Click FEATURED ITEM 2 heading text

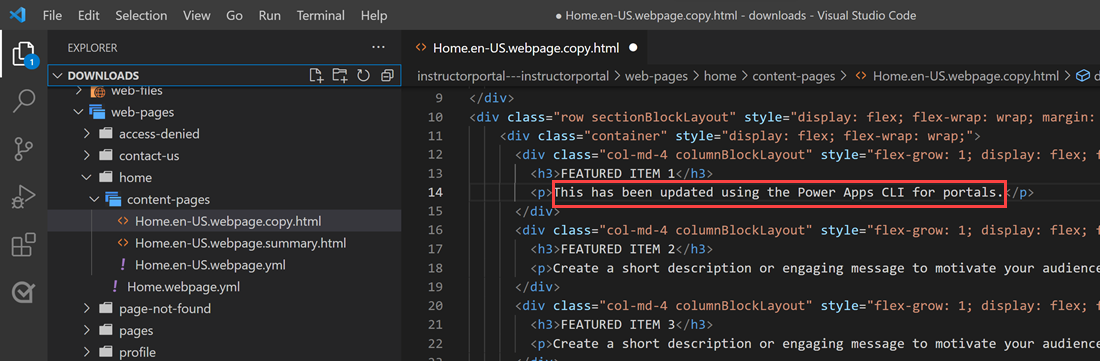tap(617, 249)
